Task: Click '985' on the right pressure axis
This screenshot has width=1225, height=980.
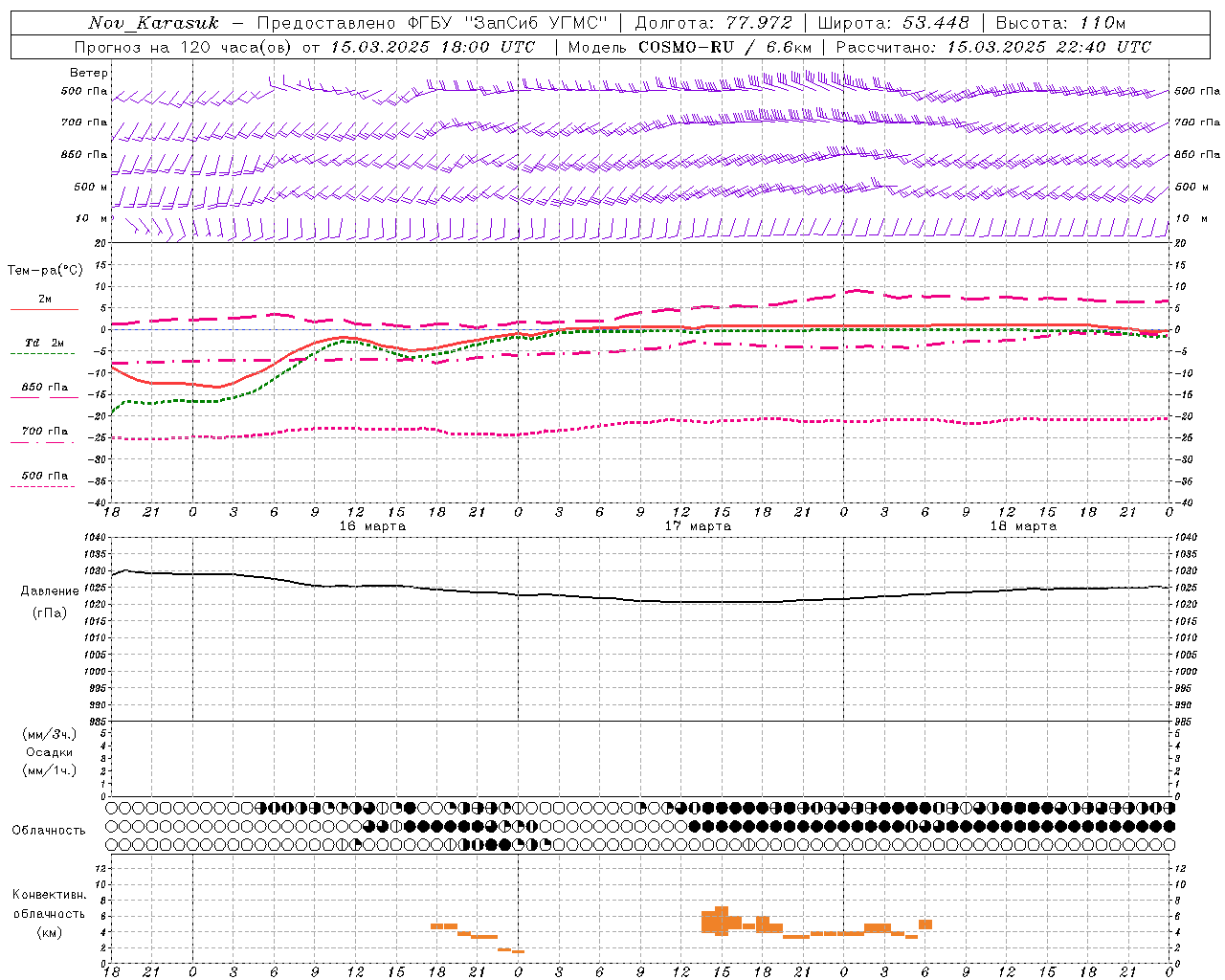Action: pyautogui.click(x=1184, y=722)
